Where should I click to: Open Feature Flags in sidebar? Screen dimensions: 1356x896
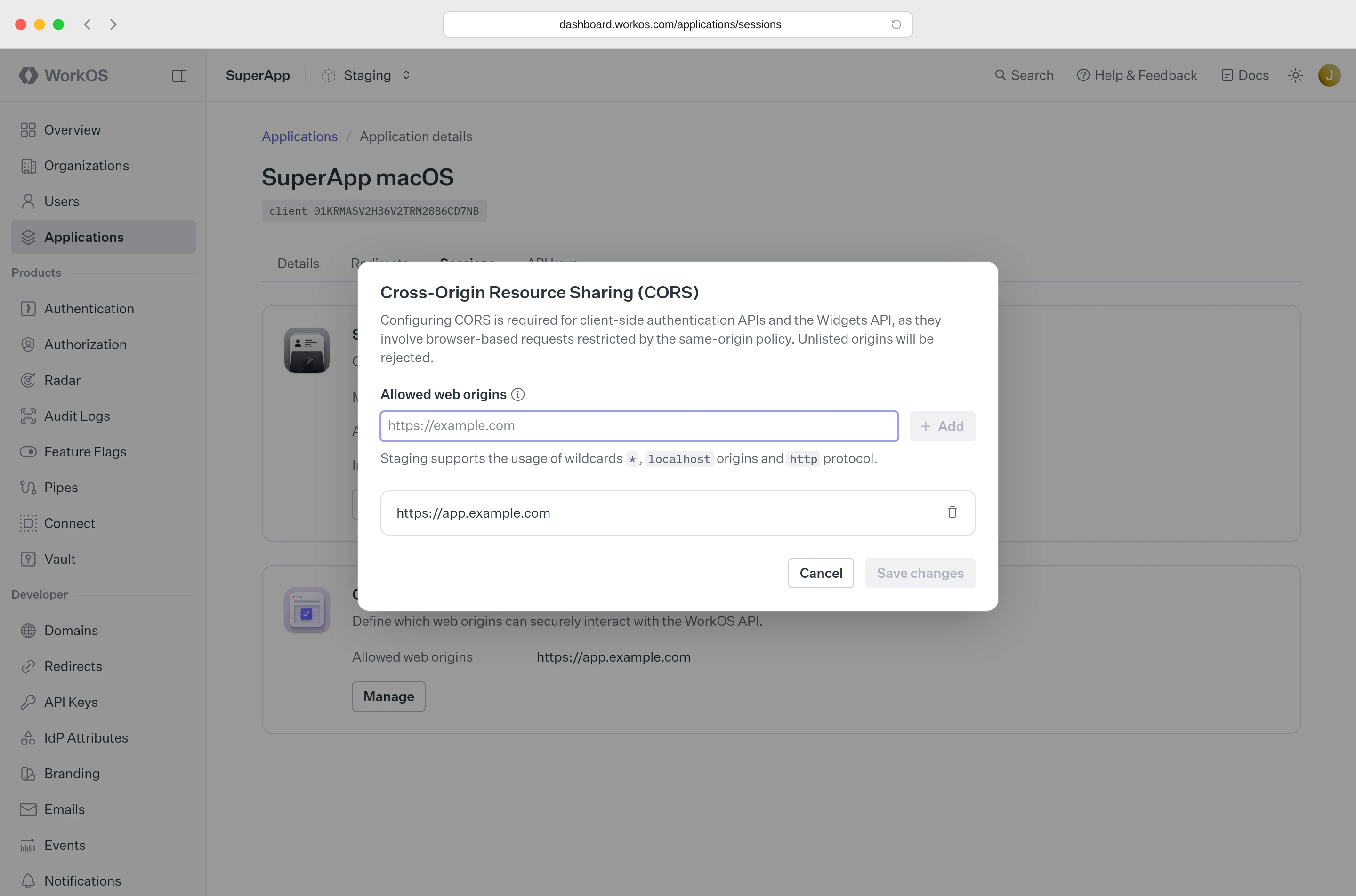[104, 451]
